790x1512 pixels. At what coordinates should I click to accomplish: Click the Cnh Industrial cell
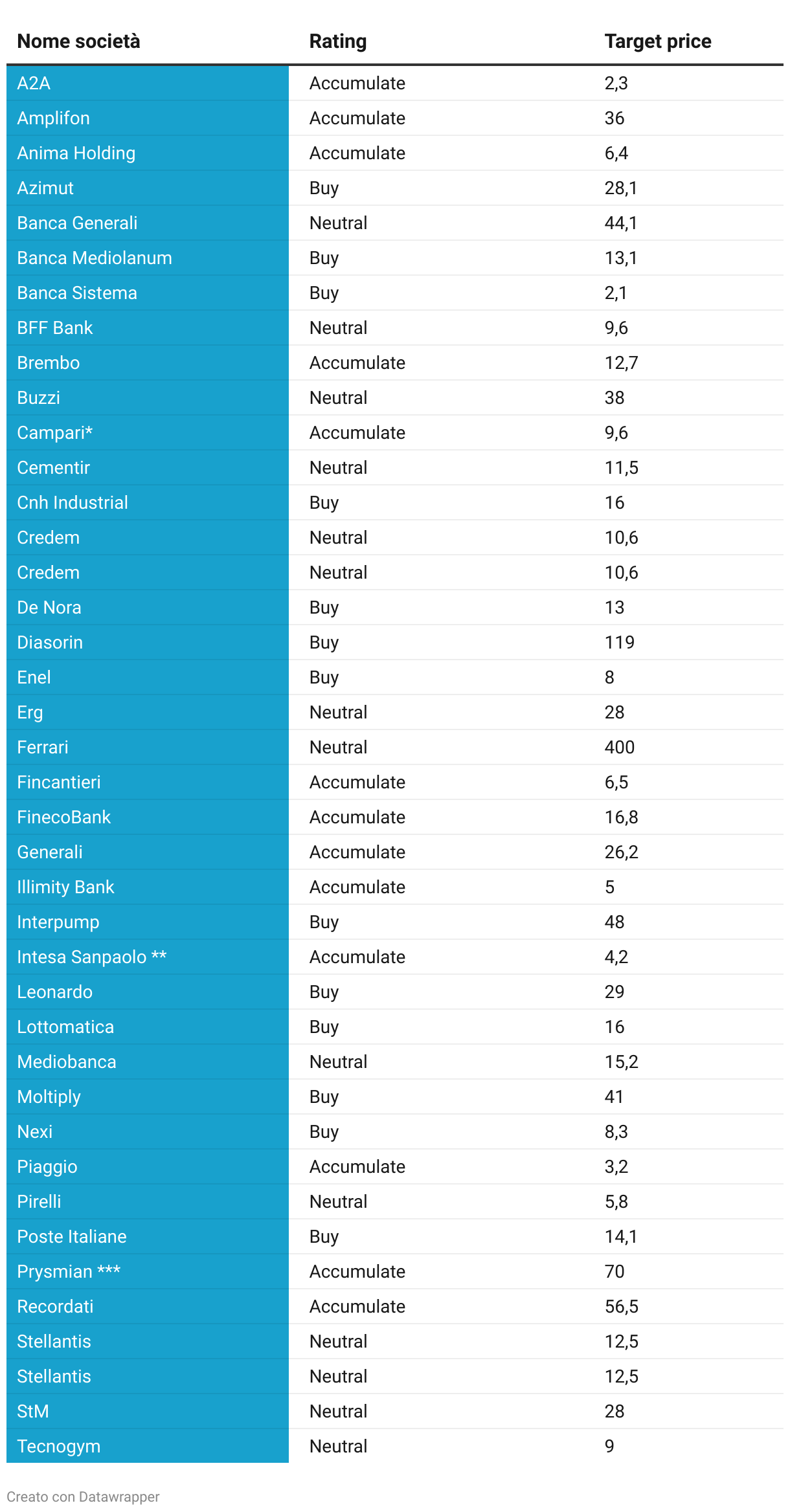pos(73,502)
